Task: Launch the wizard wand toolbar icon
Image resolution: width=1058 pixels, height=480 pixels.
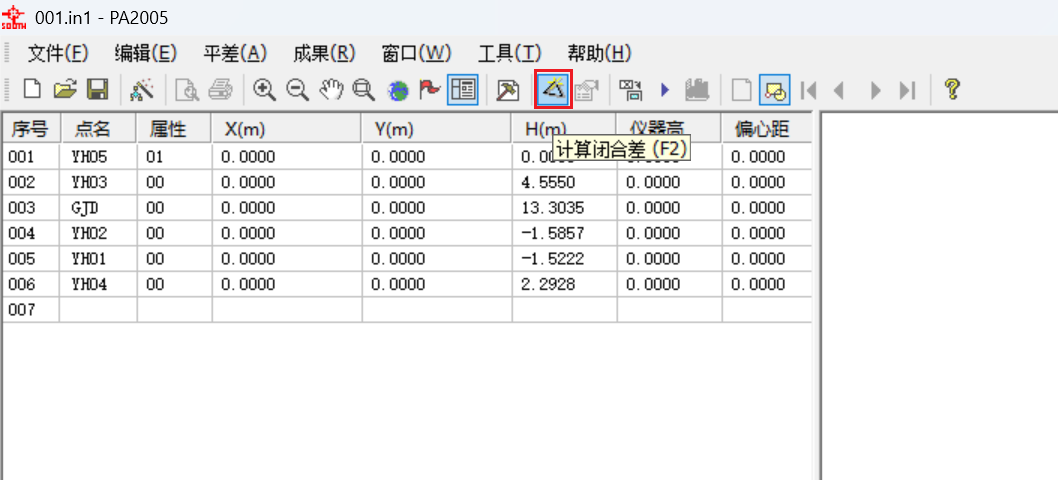Action: click(142, 88)
